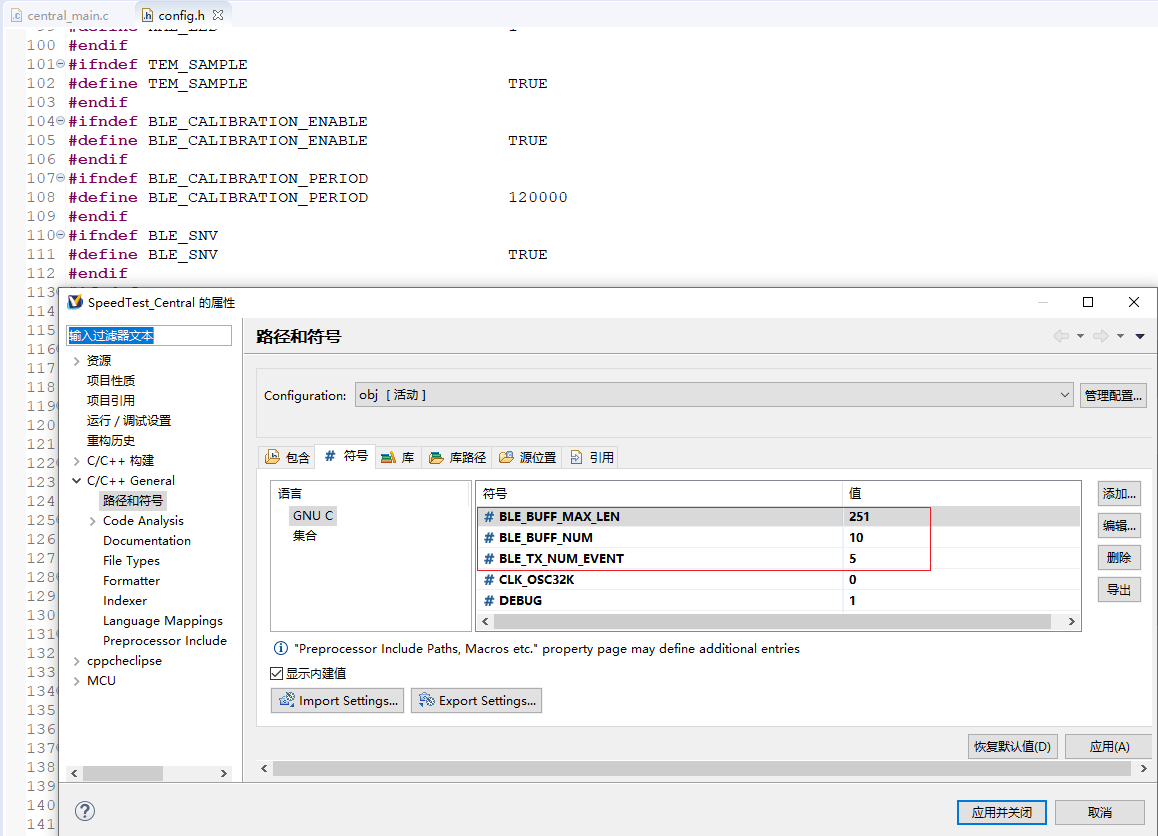
Task: Click the help question mark icon
Action: point(85,811)
